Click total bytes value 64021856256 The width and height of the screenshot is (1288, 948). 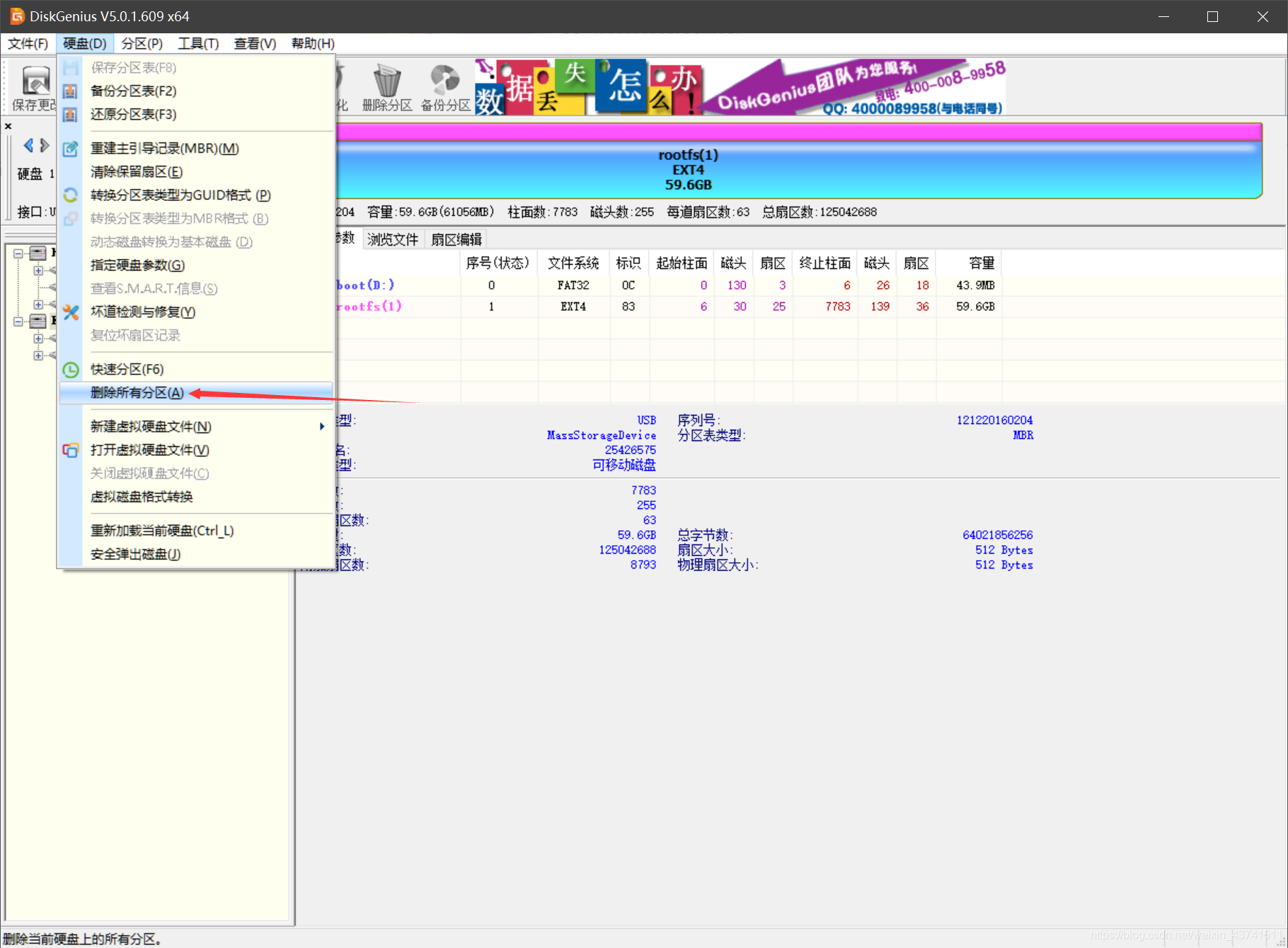click(998, 535)
